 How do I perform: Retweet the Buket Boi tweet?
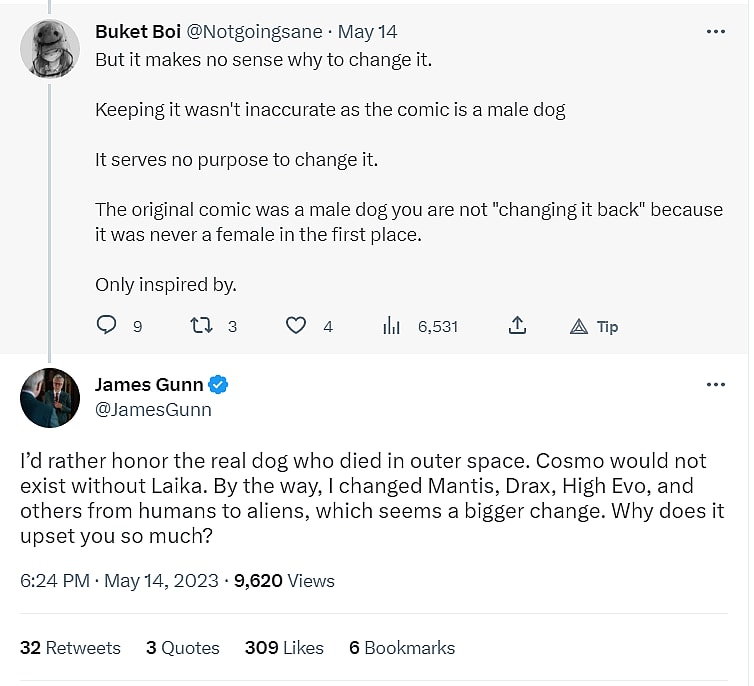click(200, 326)
